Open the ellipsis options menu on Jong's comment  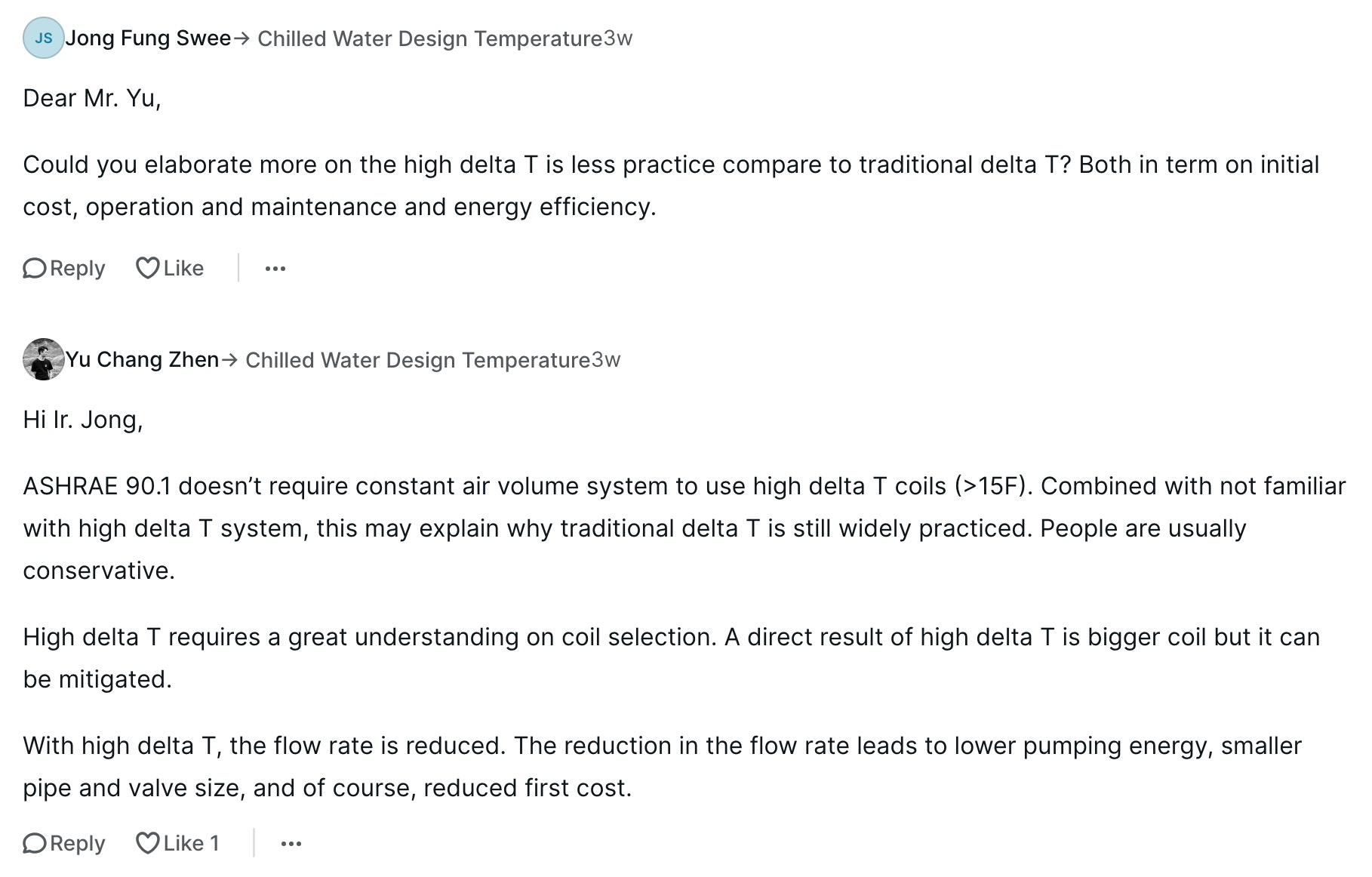275,268
